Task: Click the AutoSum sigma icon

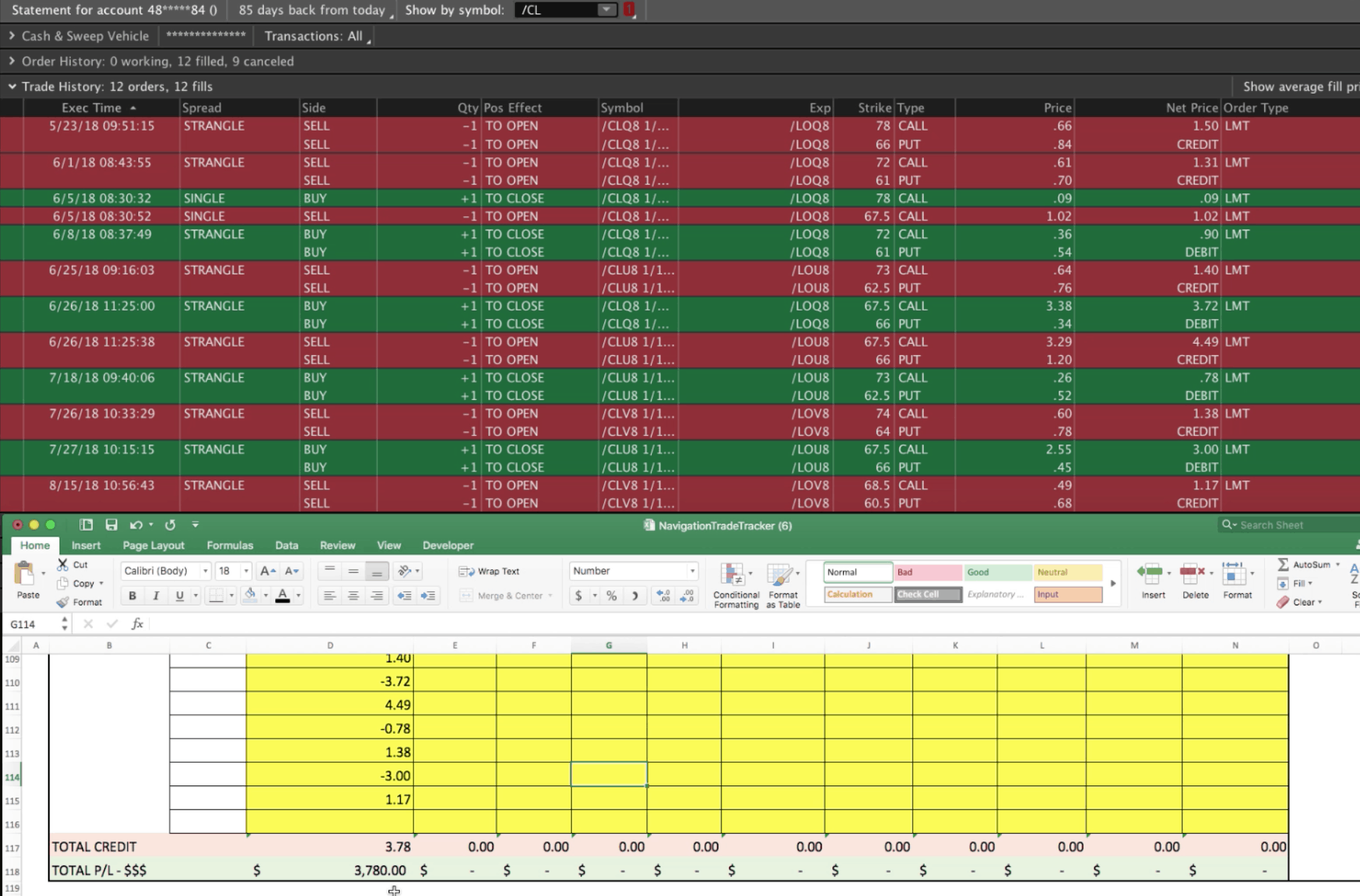Action: 1283,564
